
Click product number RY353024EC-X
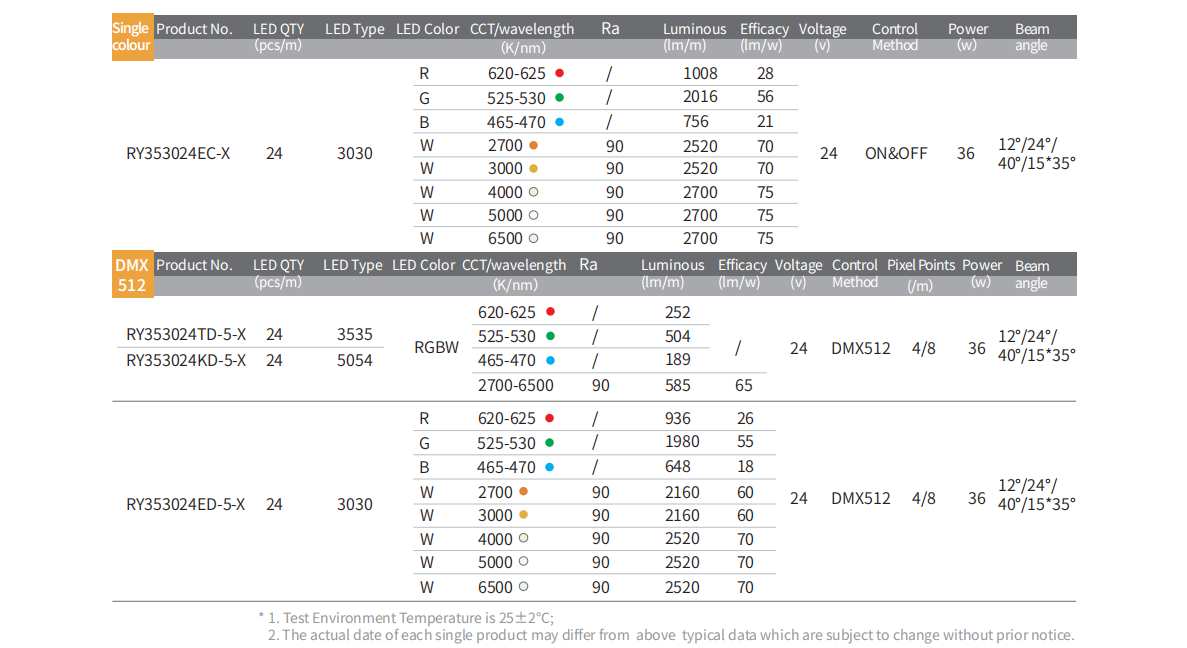pyautogui.click(x=178, y=154)
